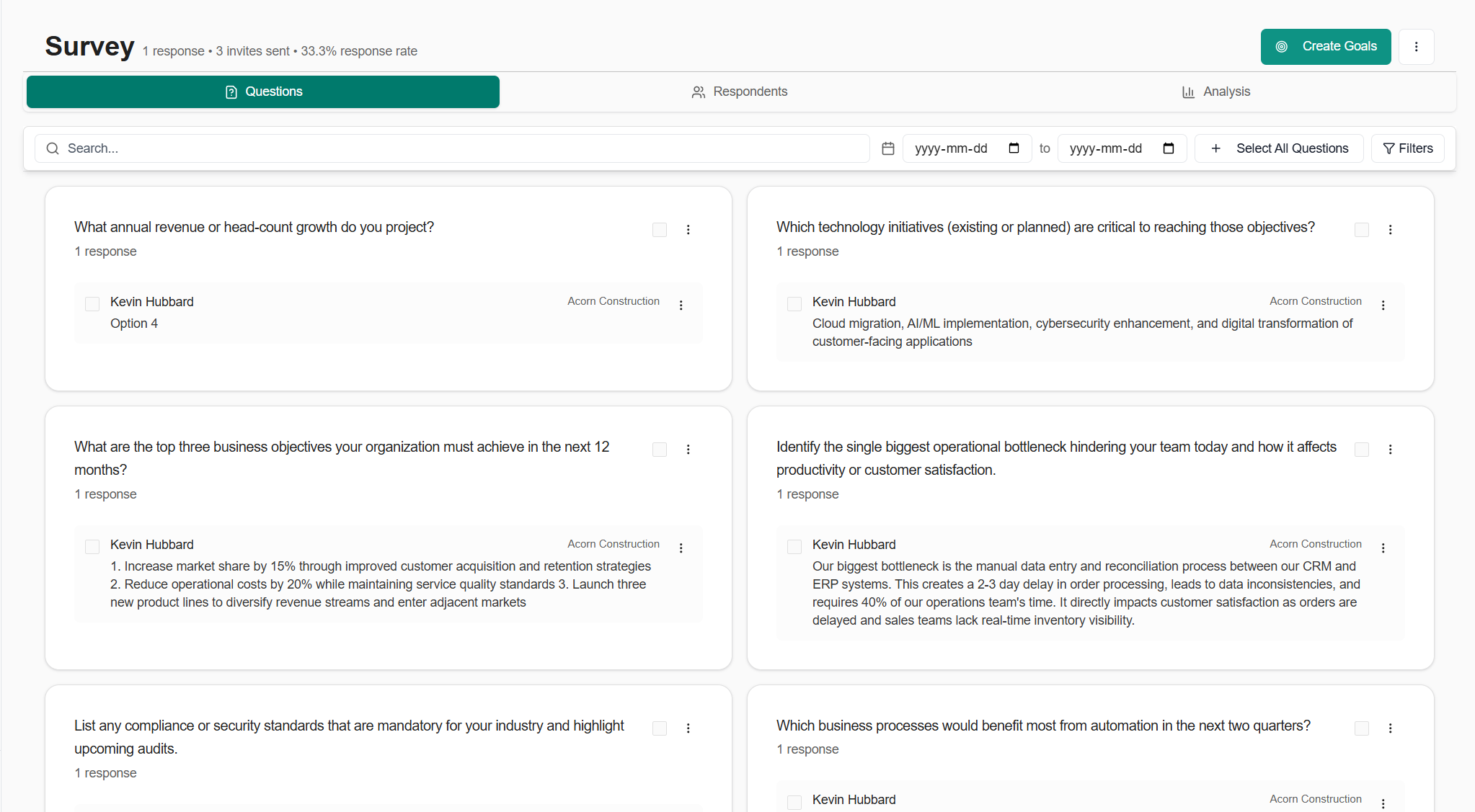1475x812 pixels.
Task: Click the people icon next to Respondents
Action: click(698, 92)
